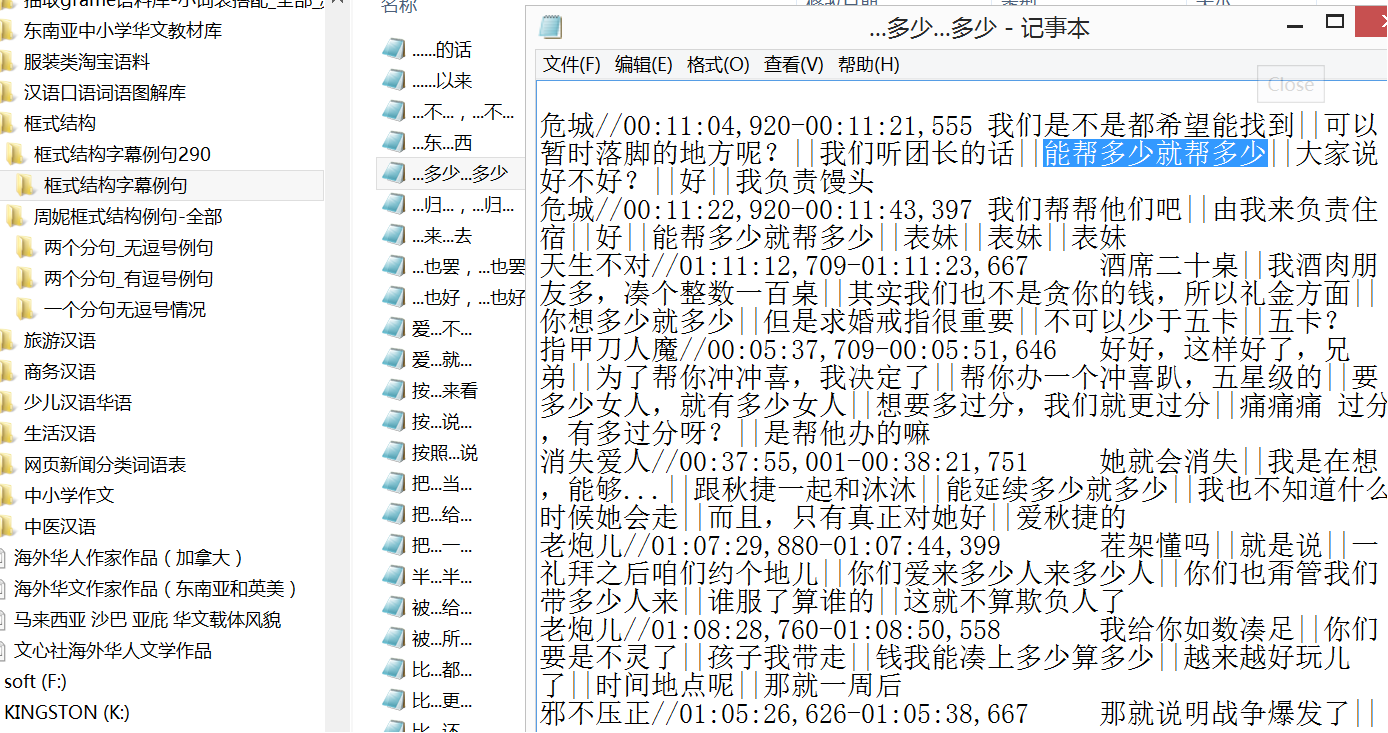Select file icon of 比...都...
Image resolution: width=1388 pixels, height=733 pixels.
tap(394, 669)
